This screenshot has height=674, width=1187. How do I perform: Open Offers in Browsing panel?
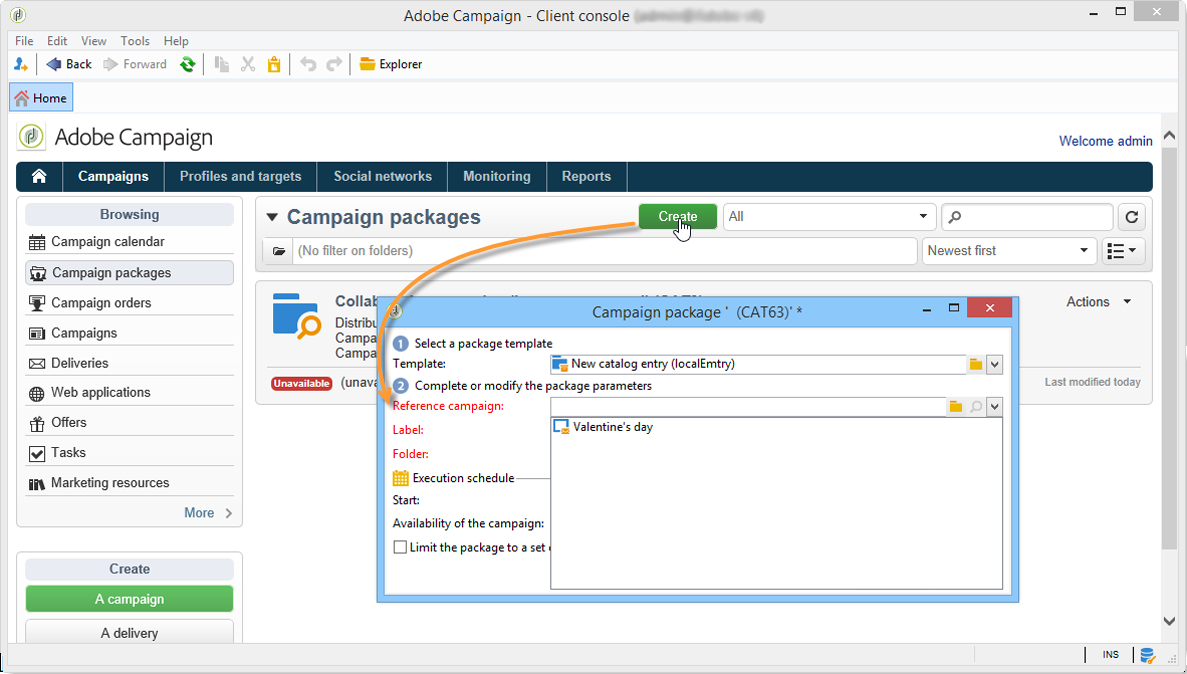[x=129, y=423]
